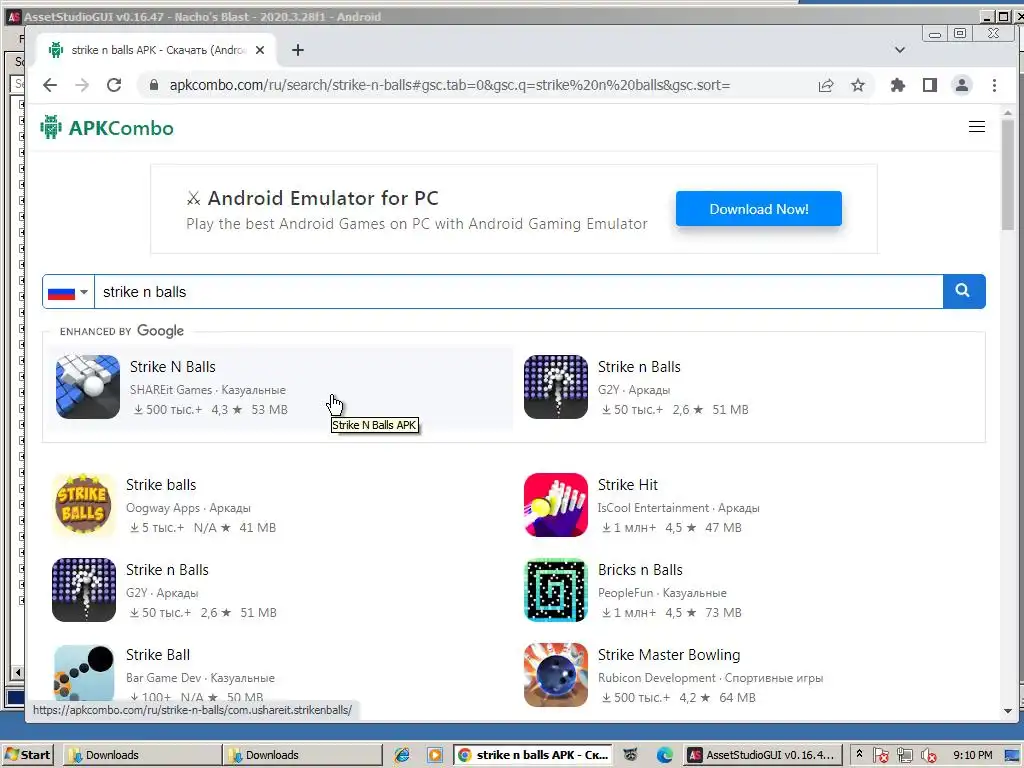
Task: Click the Action Center flag tray icon
Action: tap(881, 755)
